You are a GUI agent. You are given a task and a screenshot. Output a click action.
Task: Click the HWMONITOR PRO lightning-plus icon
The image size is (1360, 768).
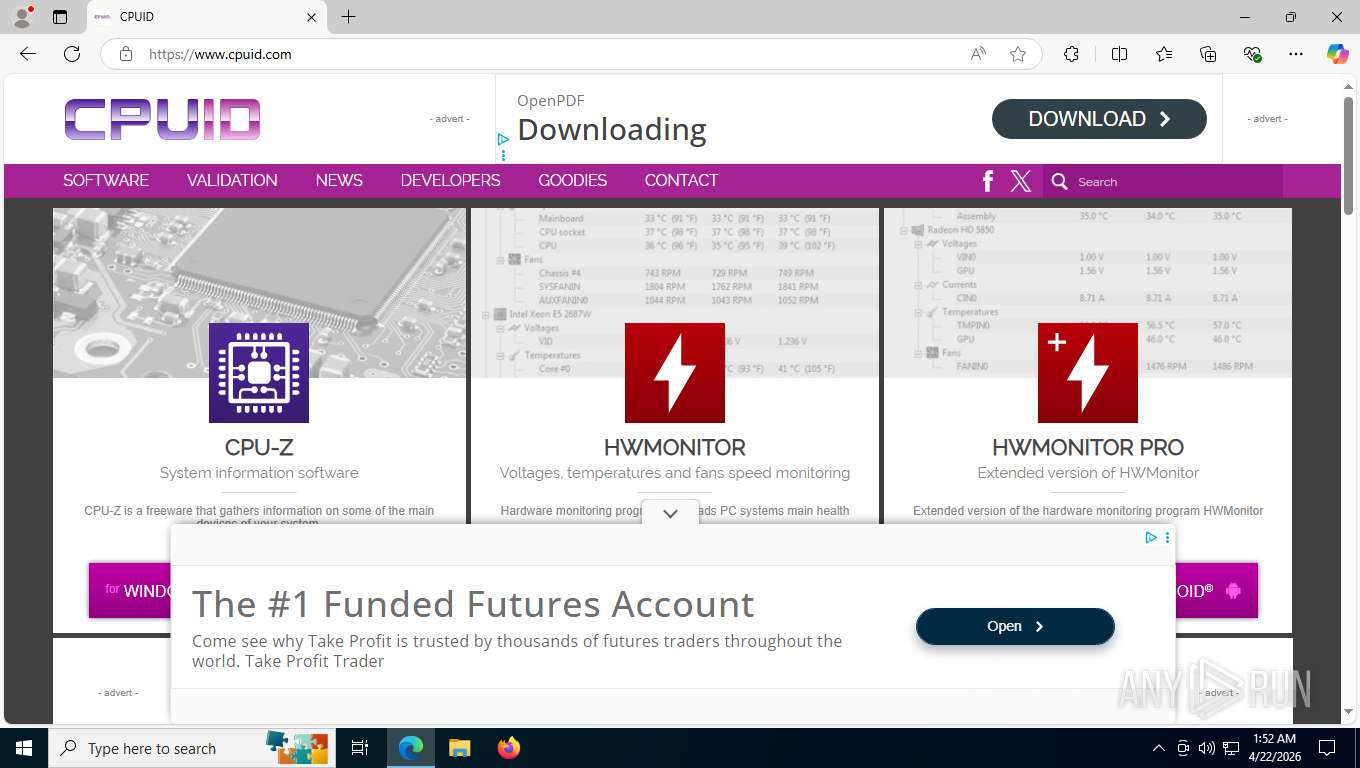[1088, 373]
